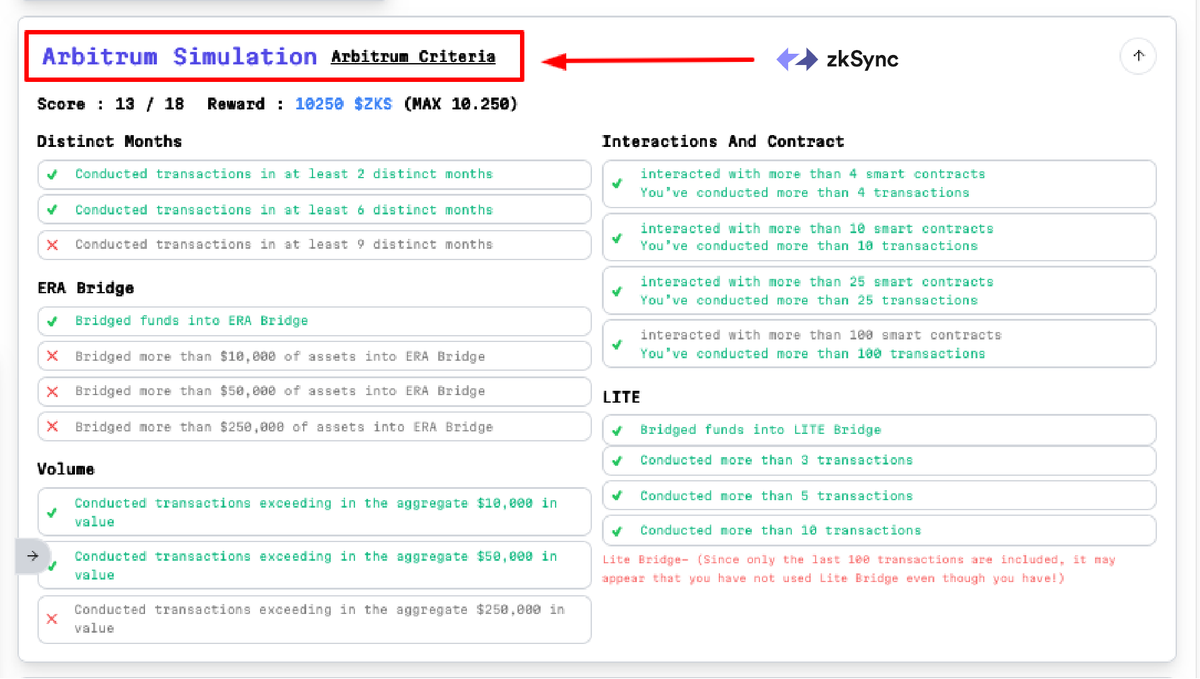This screenshot has width=1200, height=679.
Task: Click 'Bridged more than $250,000' ERA row
Action: [x=314, y=427]
